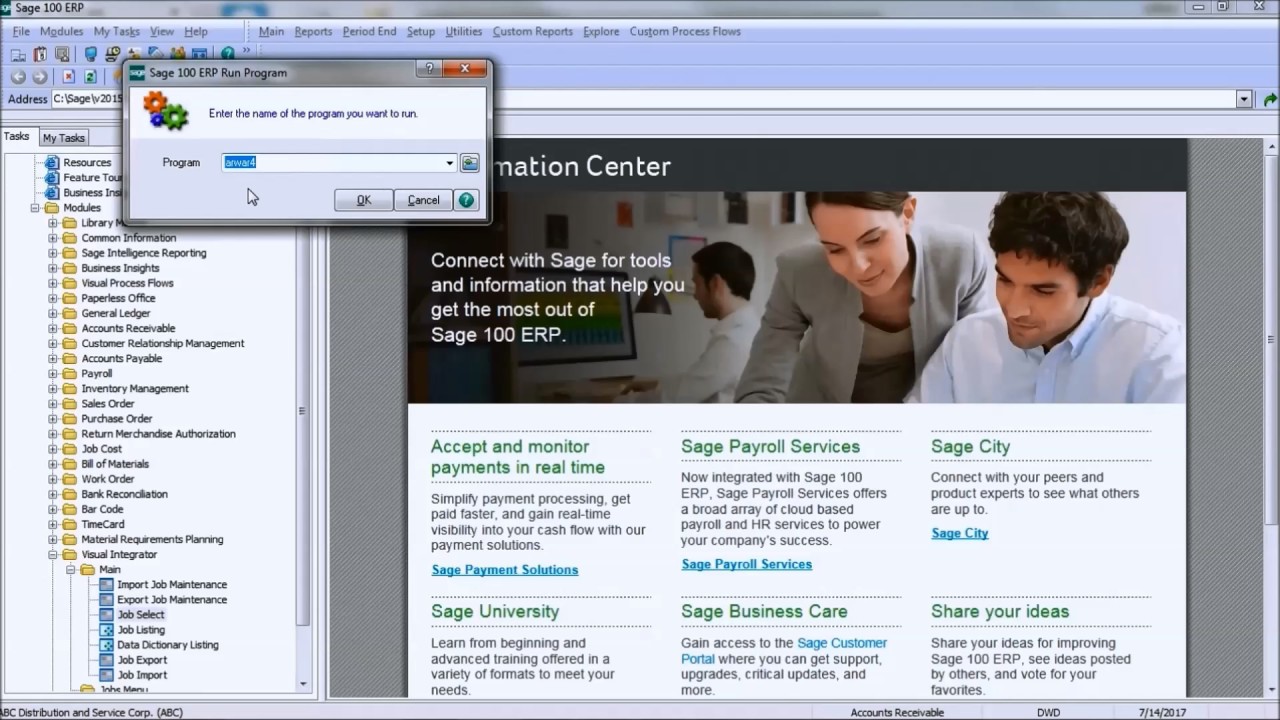Open the Utilities menu
Viewport: 1280px width, 720px height.
pyautogui.click(x=463, y=32)
